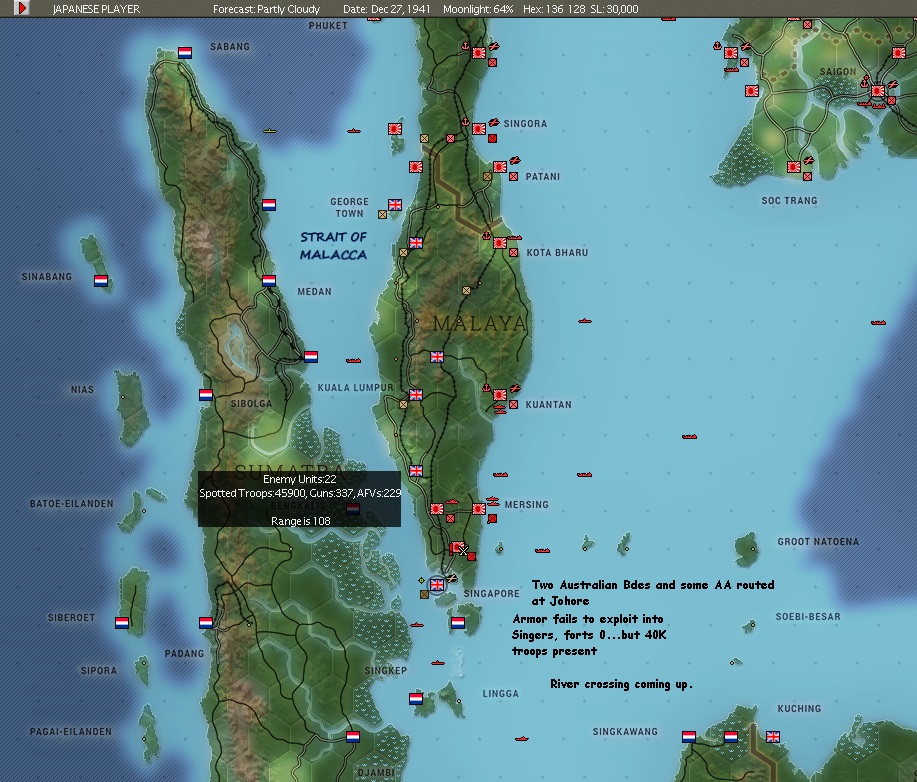
Task: Click the Forecast: Partly Cloudy status
Action: pos(266,9)
